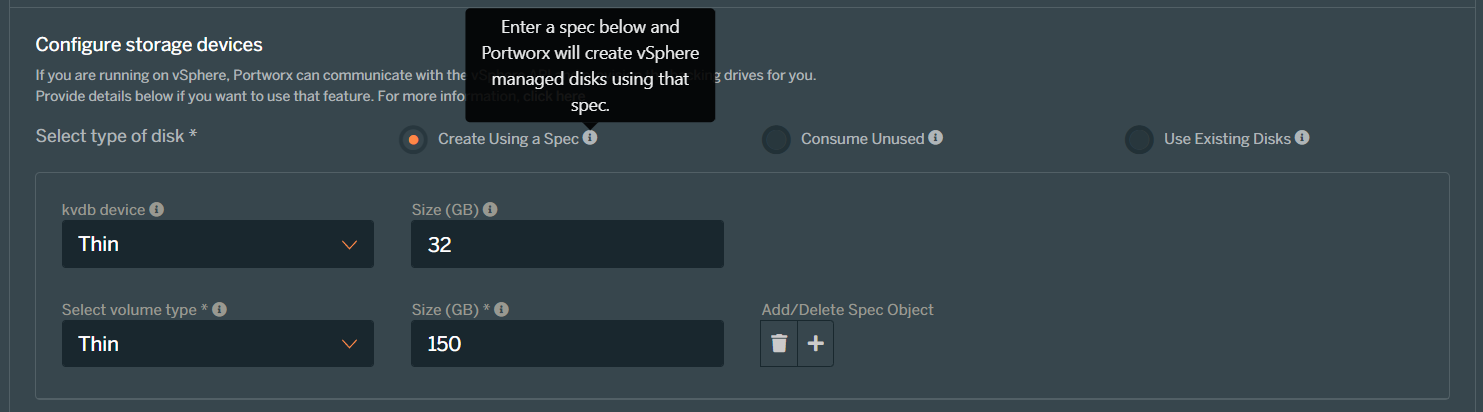Select the Create Using a Spec radio button
This screenshot has height=412, width=1483.
[x=413, y=139]
